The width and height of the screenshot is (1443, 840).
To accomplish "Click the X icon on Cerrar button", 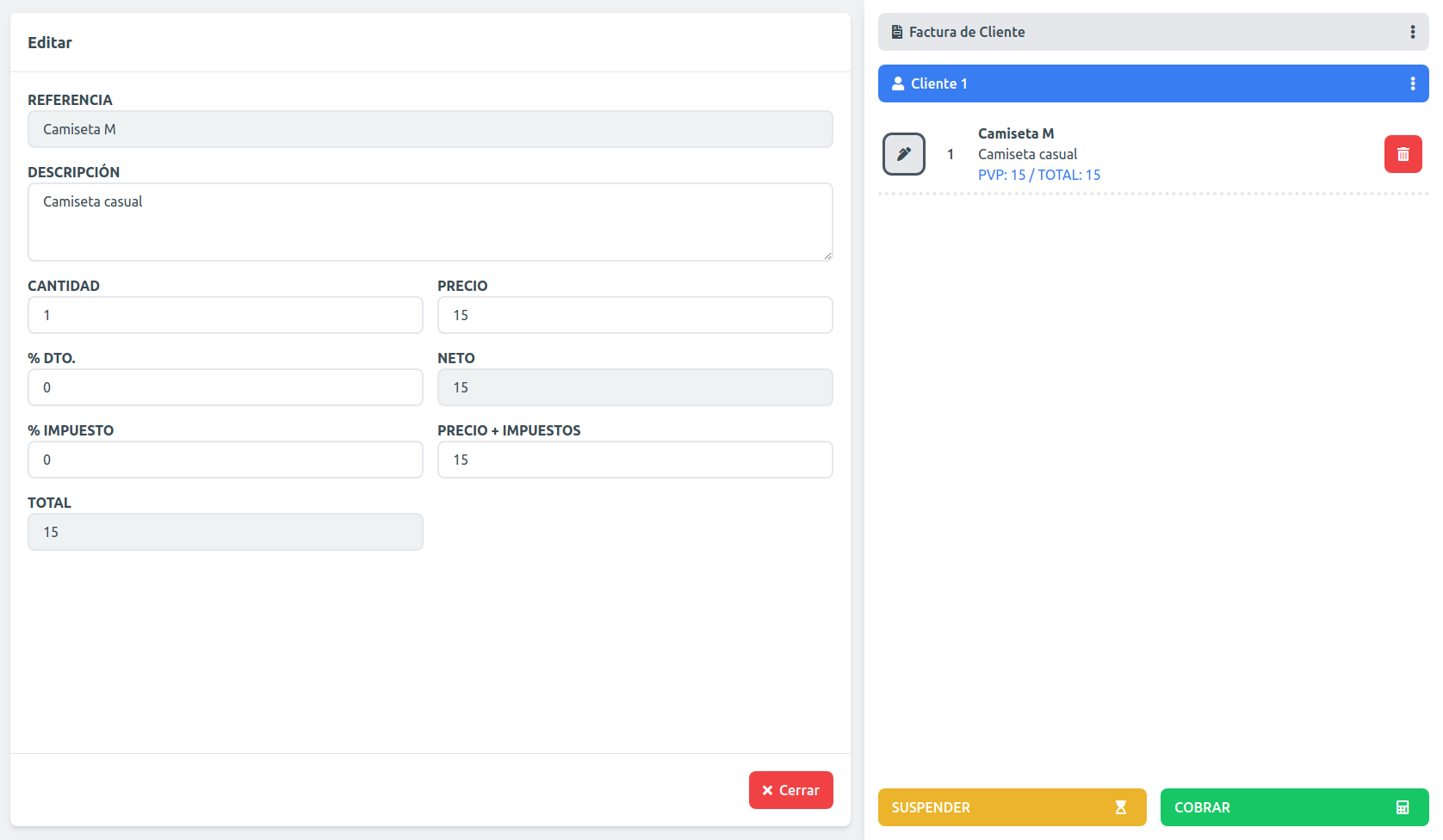I will pyautogui.click(x=767, y=790).
